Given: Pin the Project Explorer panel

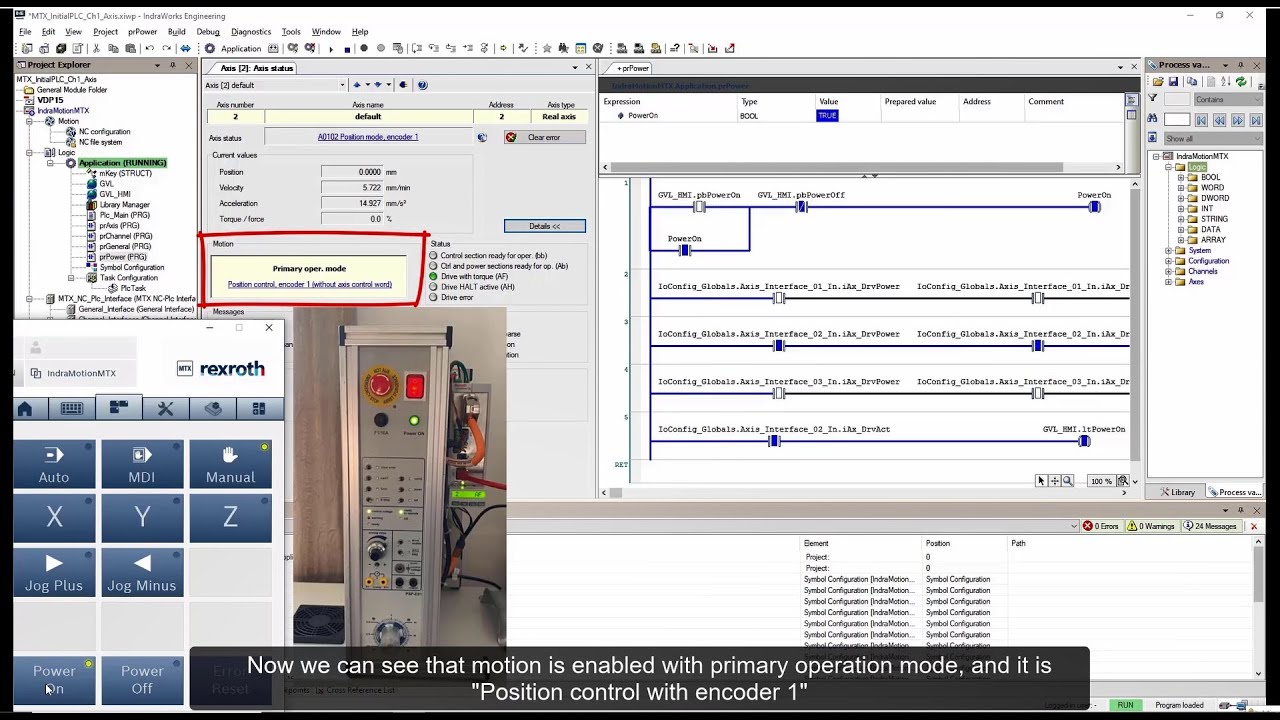Looking at the screenshot, I should (174, 65).
